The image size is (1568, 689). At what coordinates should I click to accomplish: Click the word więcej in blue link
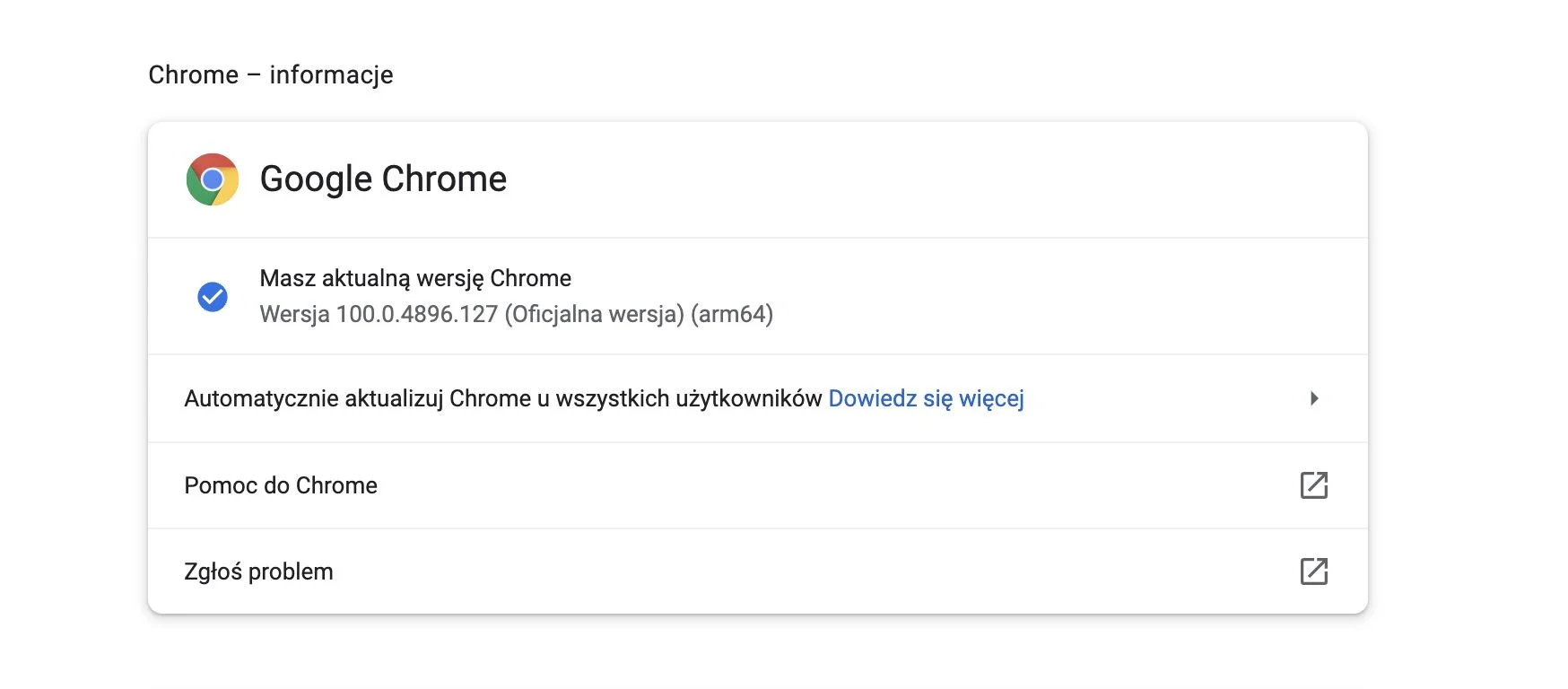click(991, 398)
